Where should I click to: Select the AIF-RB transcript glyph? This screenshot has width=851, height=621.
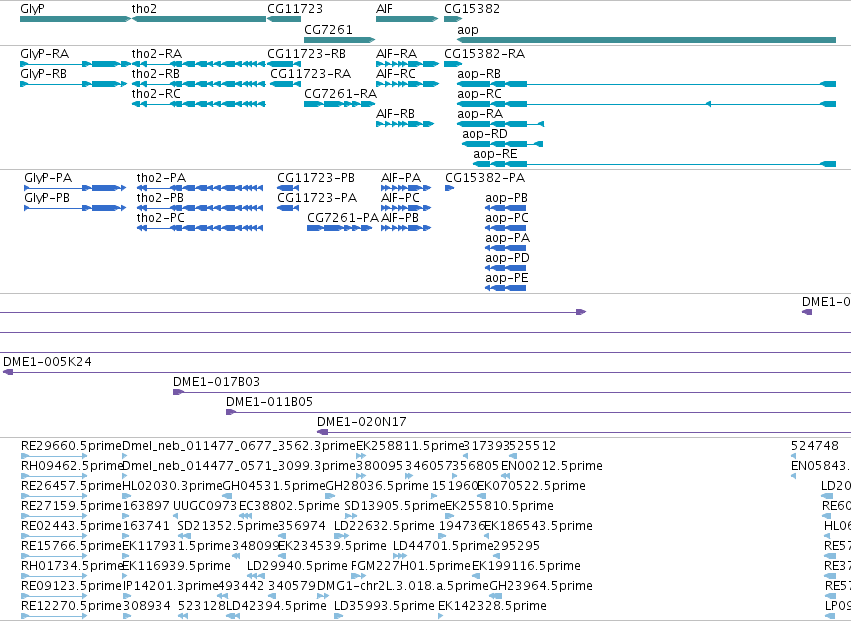coord(405,124)
